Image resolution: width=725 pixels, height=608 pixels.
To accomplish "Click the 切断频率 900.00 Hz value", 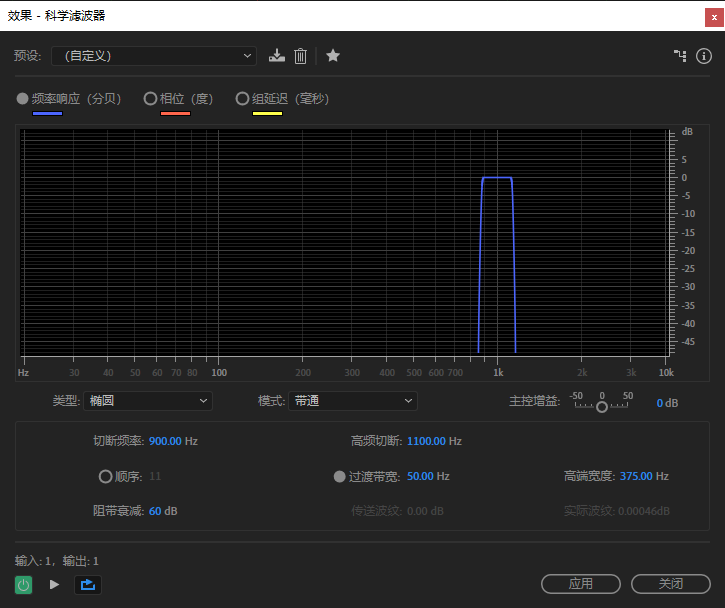I will (x=173, y=441).
